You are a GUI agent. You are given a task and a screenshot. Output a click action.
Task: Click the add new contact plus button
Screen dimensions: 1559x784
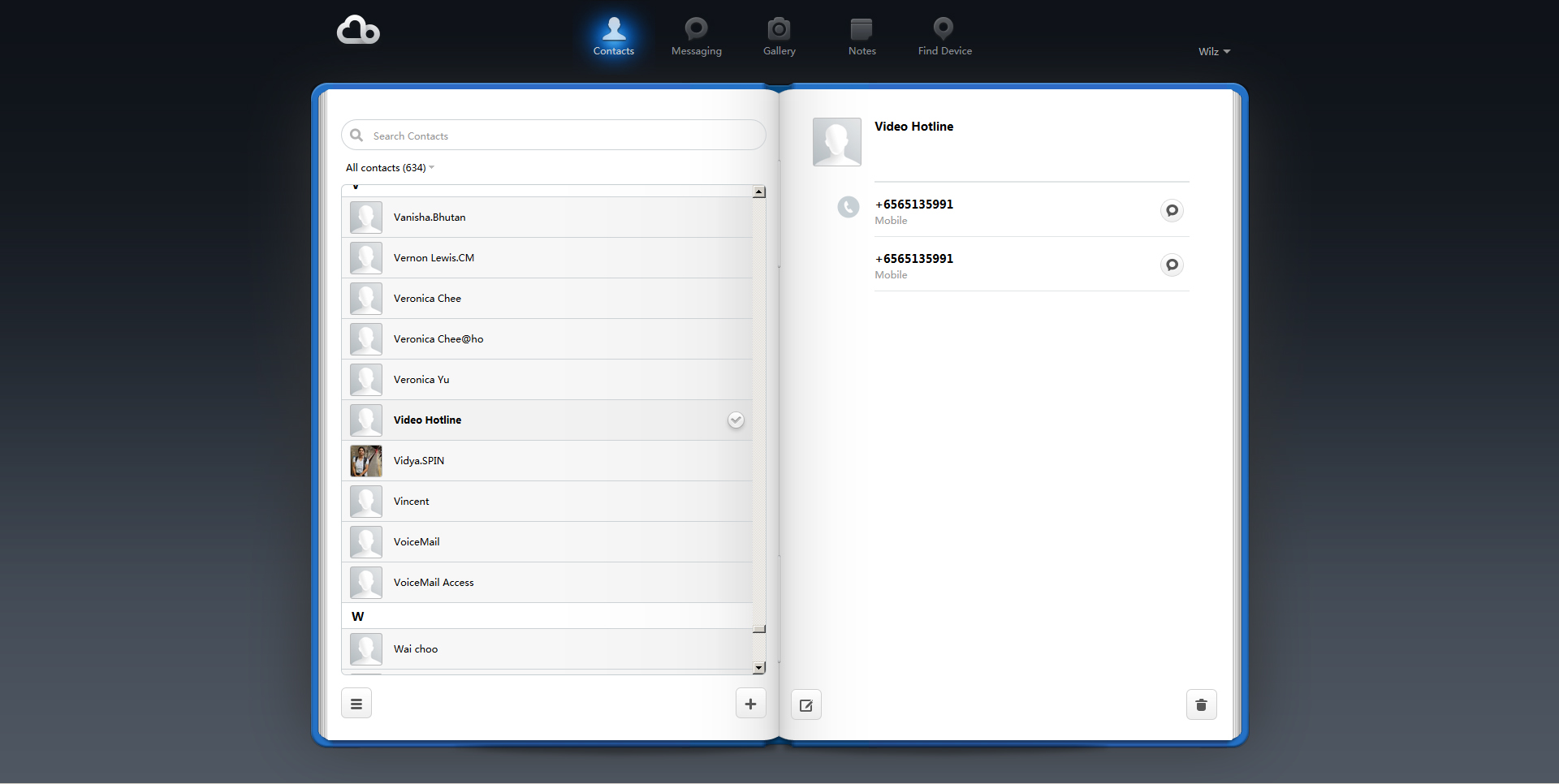point(750,704)
